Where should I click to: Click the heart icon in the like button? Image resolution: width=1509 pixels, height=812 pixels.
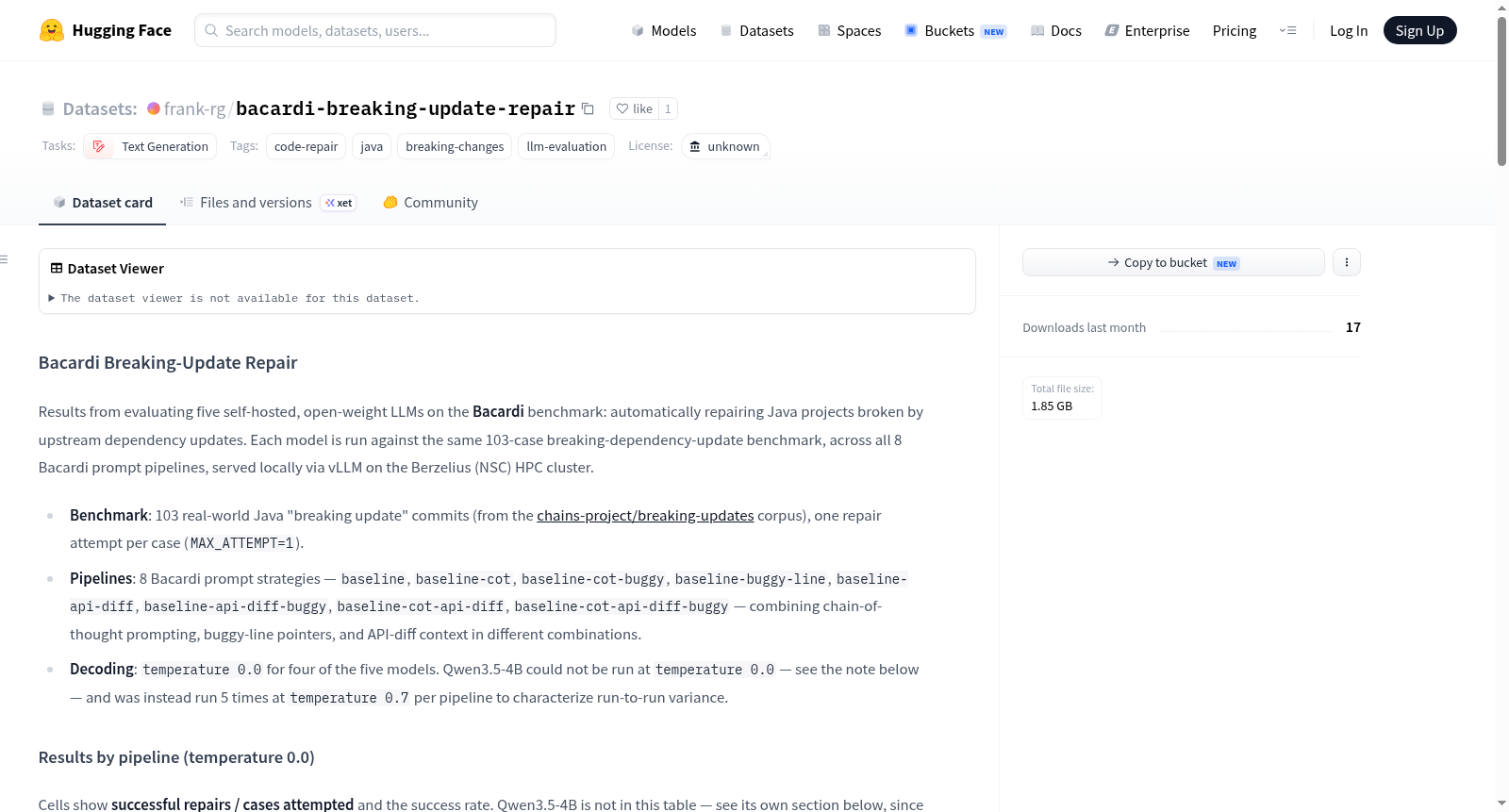pos(622,108)
